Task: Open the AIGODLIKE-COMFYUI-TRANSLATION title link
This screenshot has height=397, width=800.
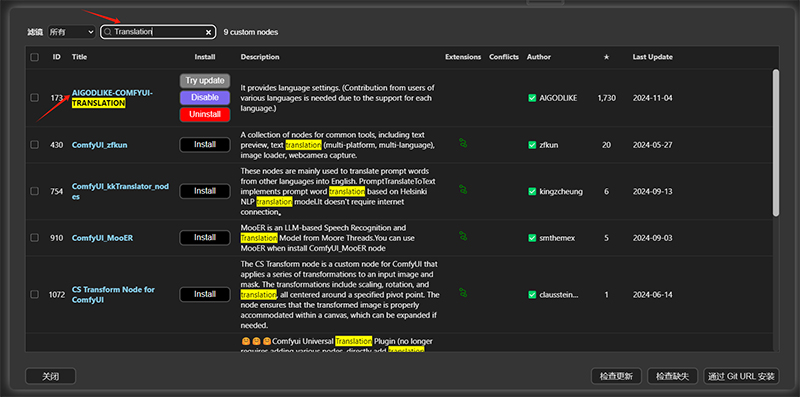Action: 112,98
